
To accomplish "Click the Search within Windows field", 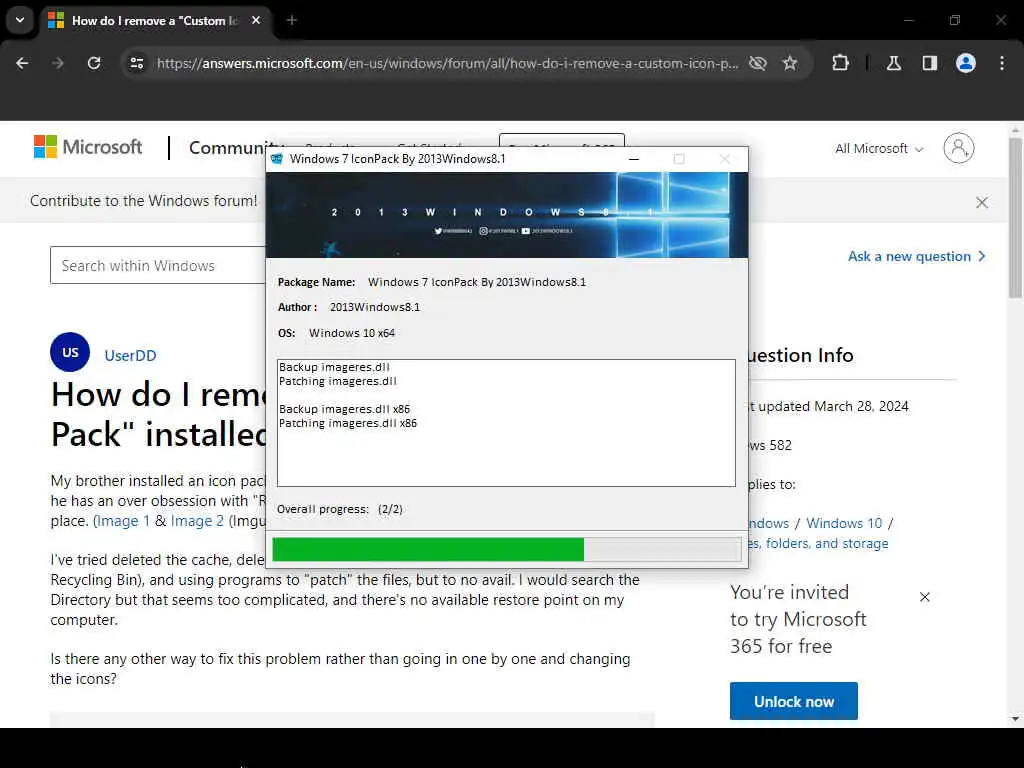I will tap(158, 265).
